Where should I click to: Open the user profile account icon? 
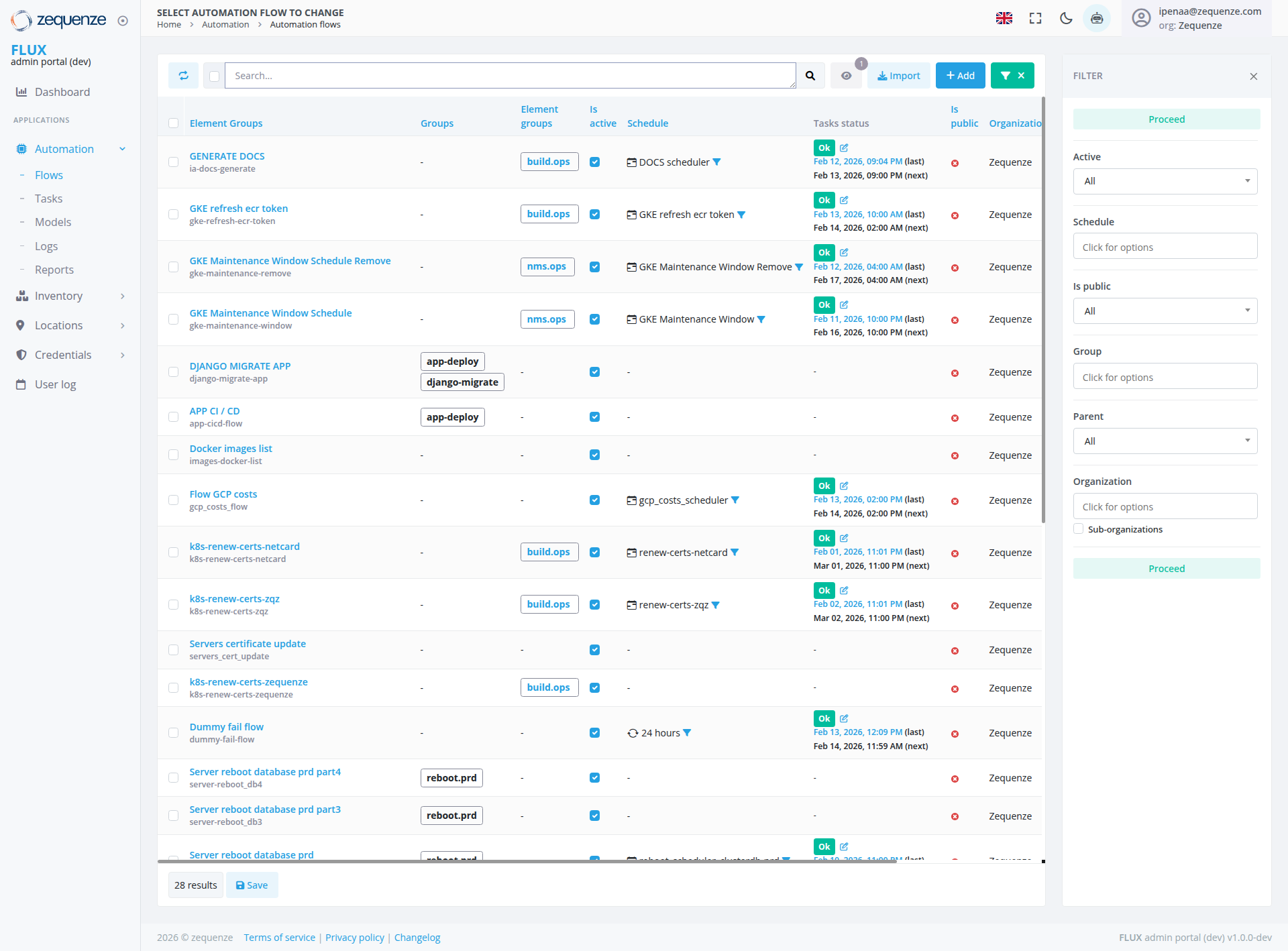click(1141, 18)
